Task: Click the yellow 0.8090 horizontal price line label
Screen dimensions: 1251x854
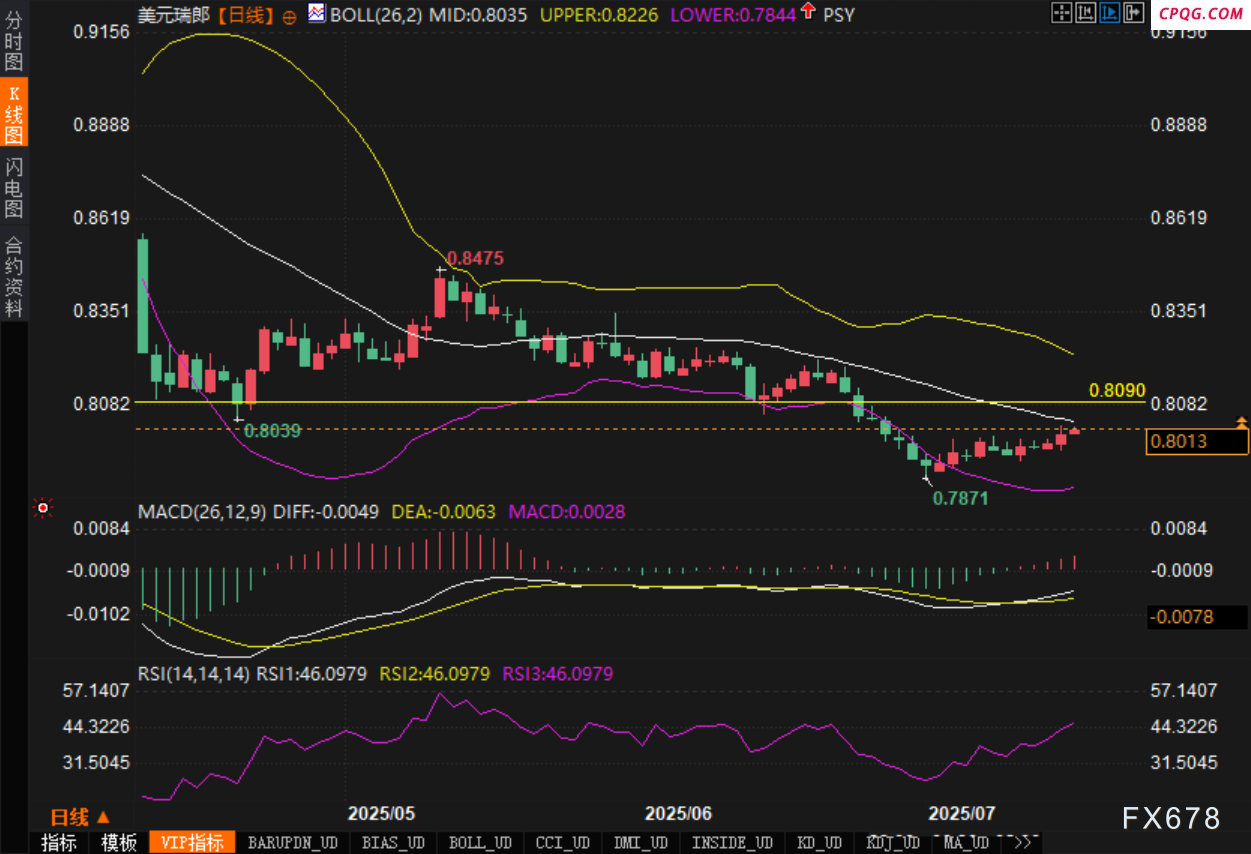Action: (x=1116, y=389)
